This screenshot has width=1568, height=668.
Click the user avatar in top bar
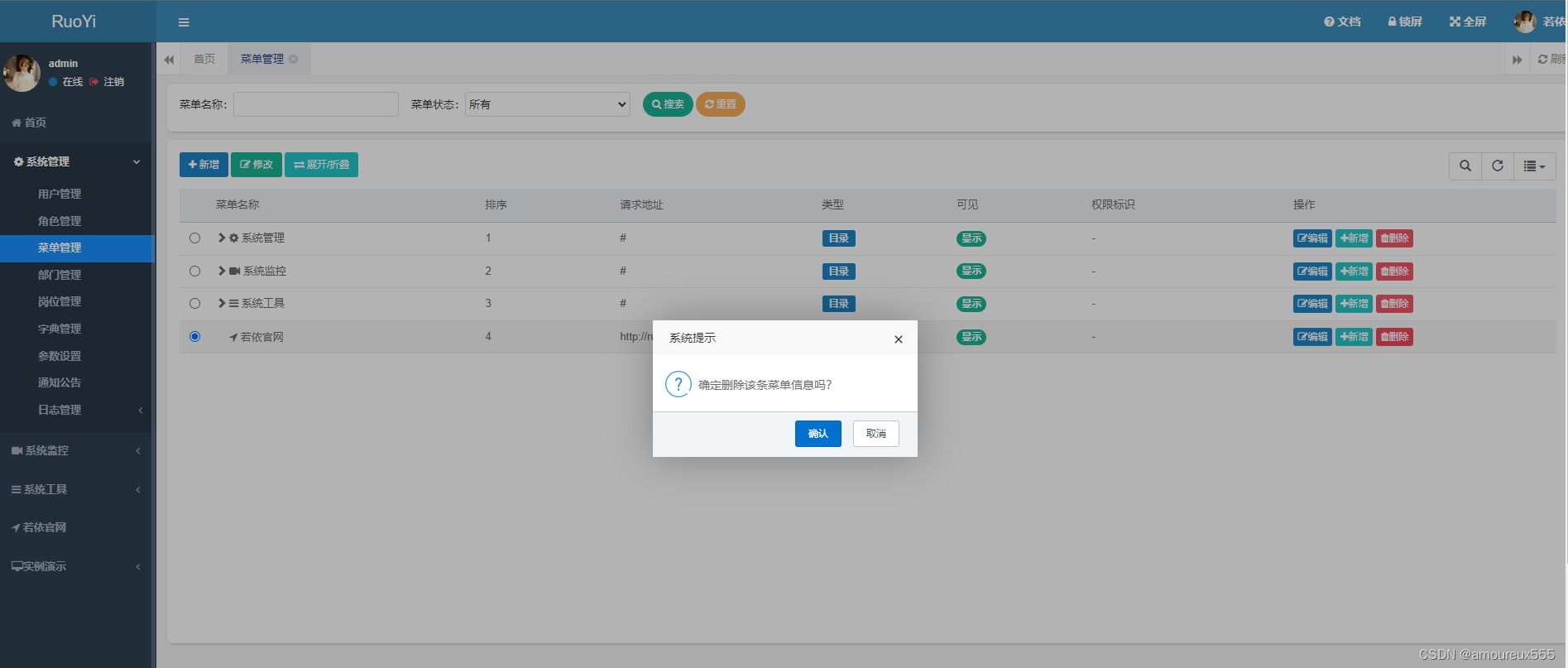1525,22
